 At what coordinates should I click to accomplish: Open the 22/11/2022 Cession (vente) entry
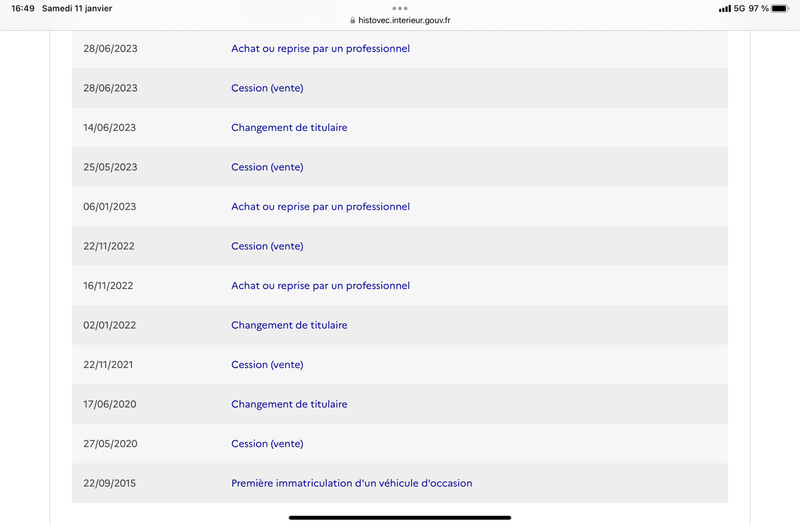point(267,246)
